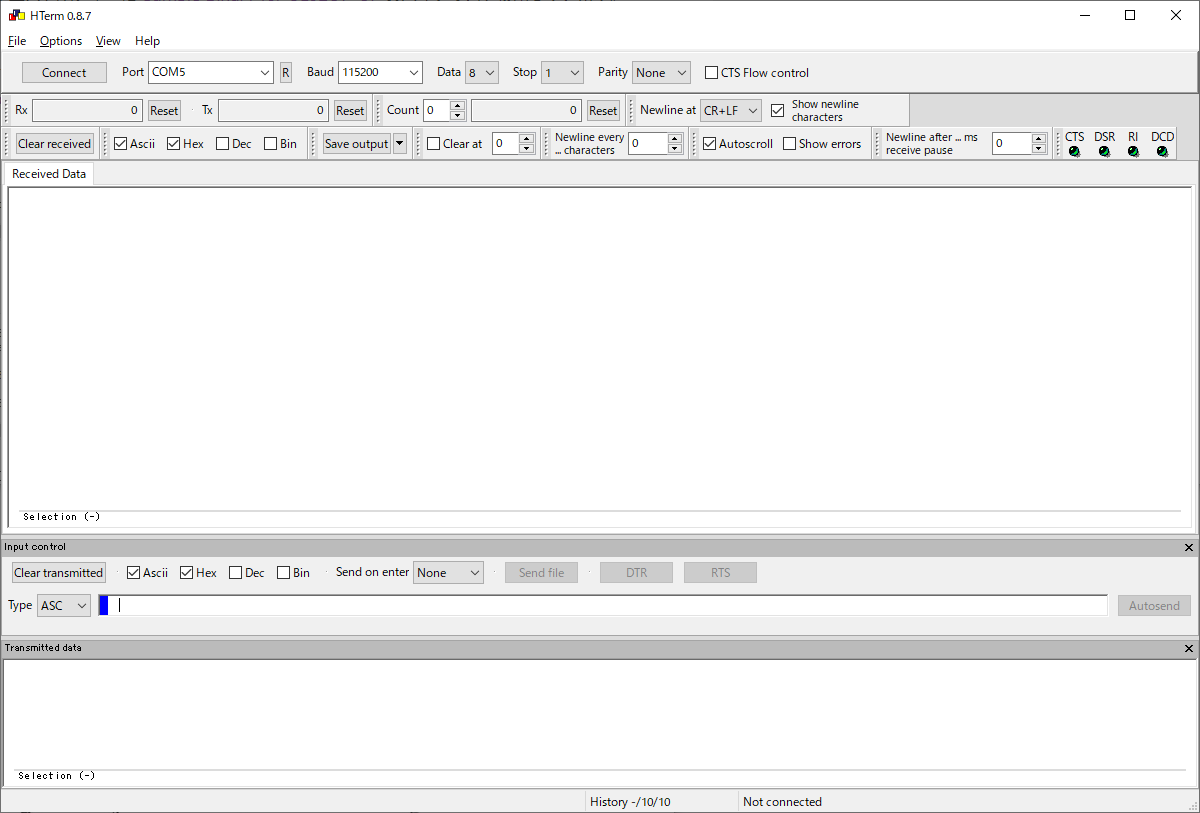Close the Input control panel
Viewport: 1200px width, 813px height.
(x=1189, y=548)
